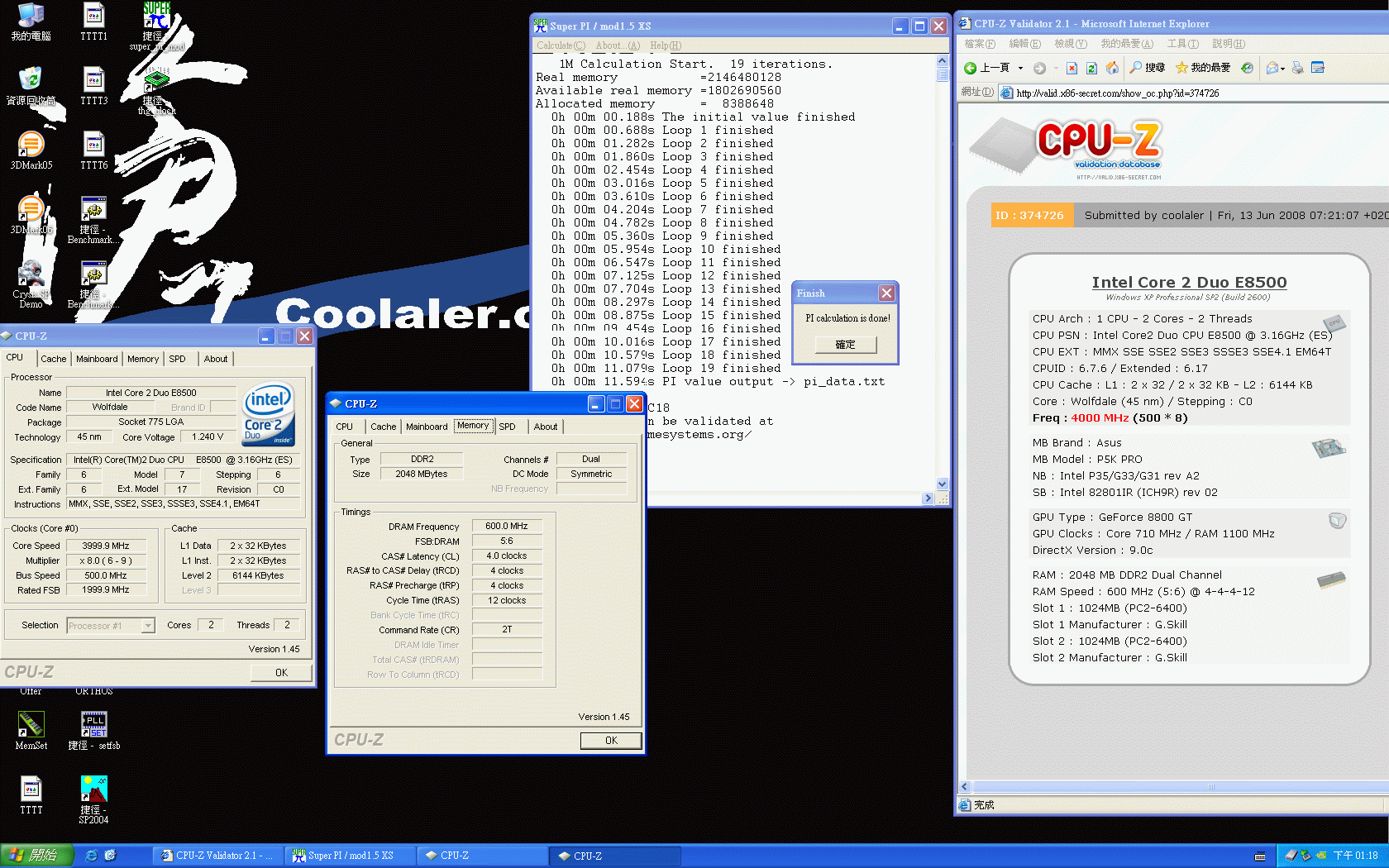Open the Favorites (我的最愛) star toolbar button
Image resolution: width=1389 pixels, height=868 pixels.
tap(1203, 68)
